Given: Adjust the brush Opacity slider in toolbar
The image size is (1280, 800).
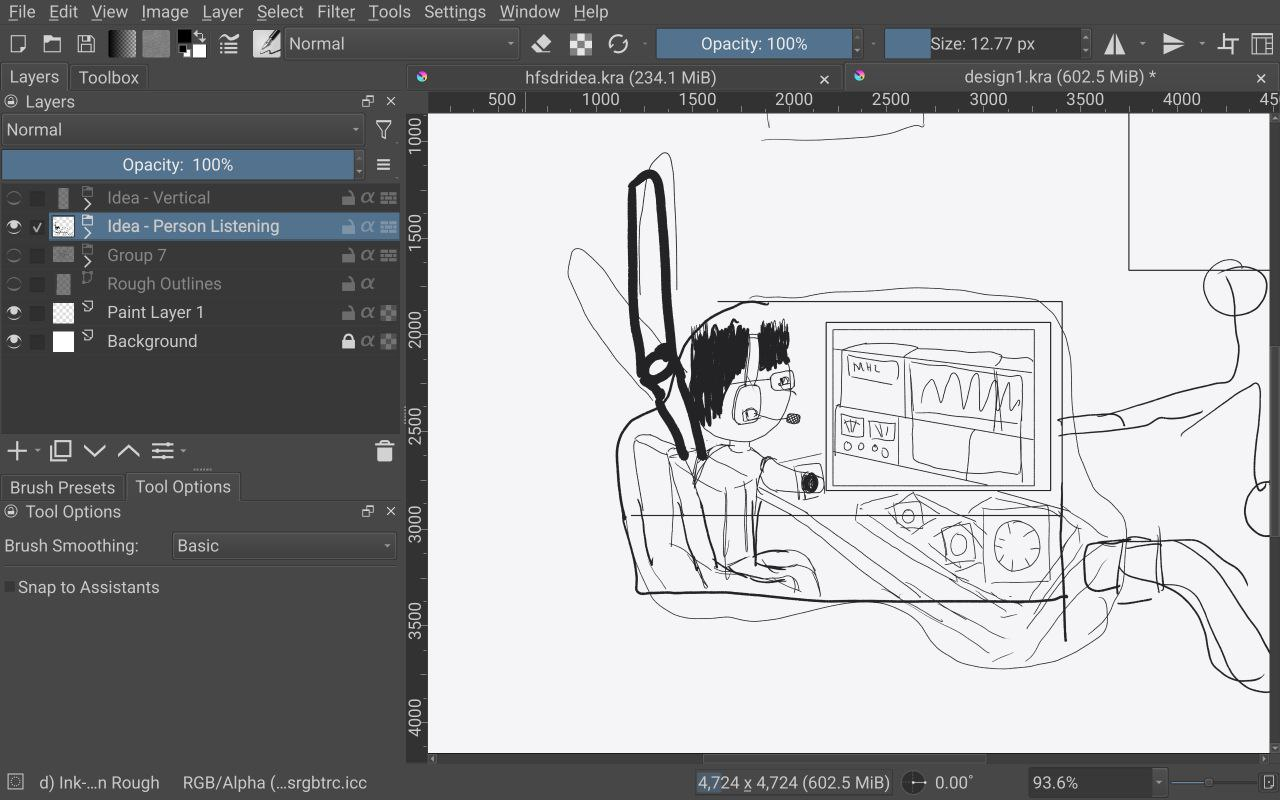Looking at the screenshot, I should click(x=754, y=44).
